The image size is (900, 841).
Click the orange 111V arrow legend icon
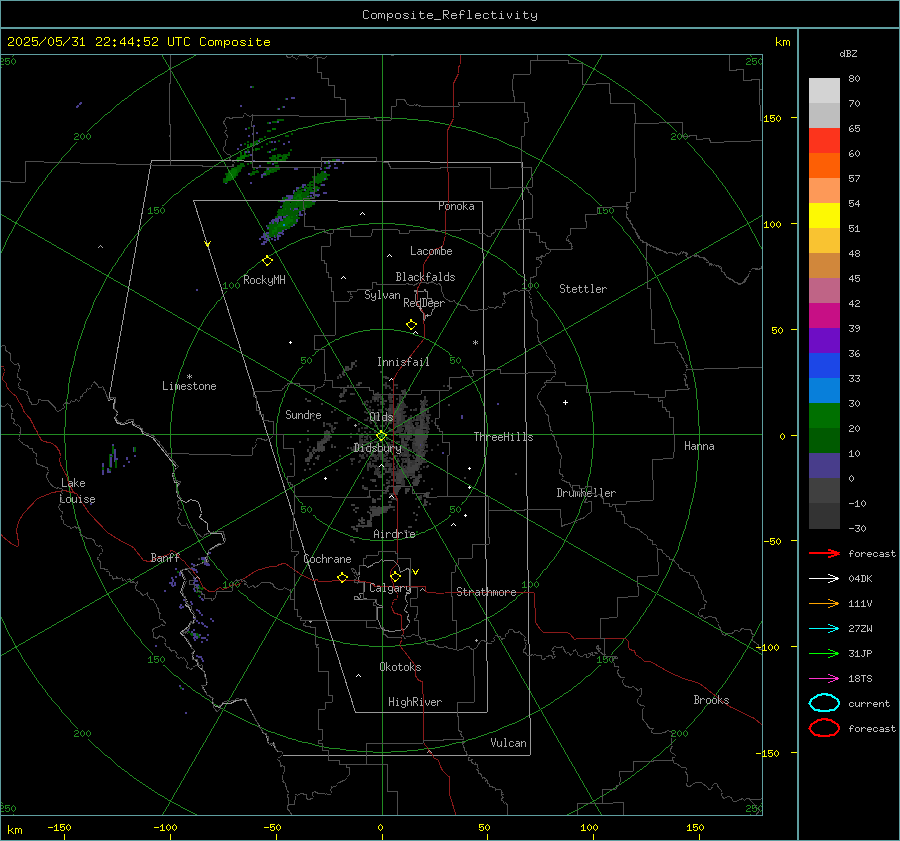(824, 603)
